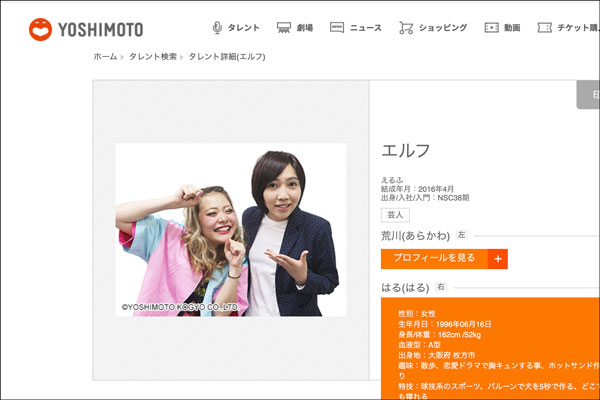600x400 pixels.
Task: Click the gray tab at top right
Action: pyautogui.click(x=590, y=95)
